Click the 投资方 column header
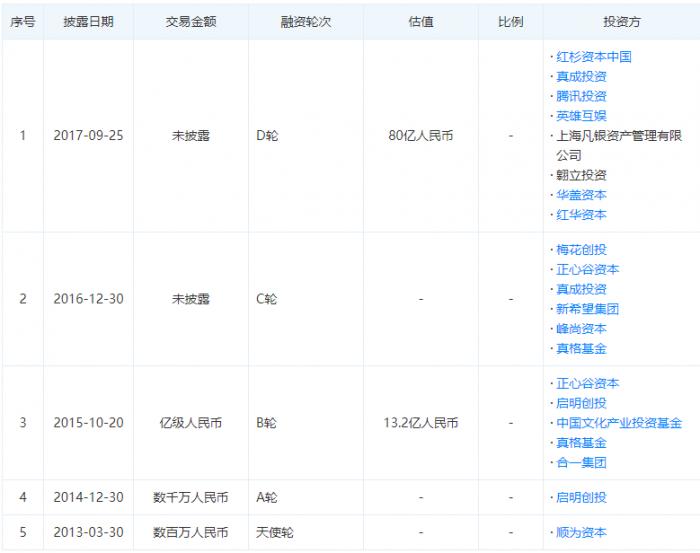 (621, 21)
